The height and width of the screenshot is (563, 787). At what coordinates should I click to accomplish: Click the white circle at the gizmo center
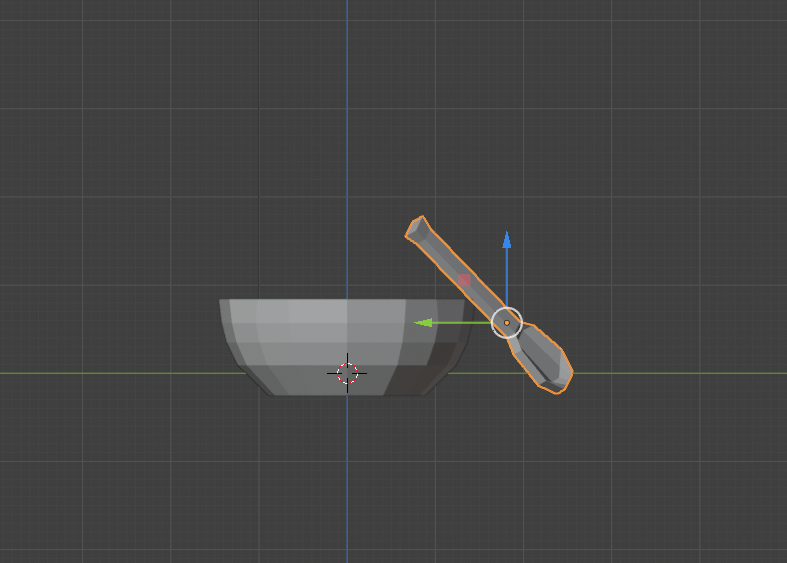[506, 323]
